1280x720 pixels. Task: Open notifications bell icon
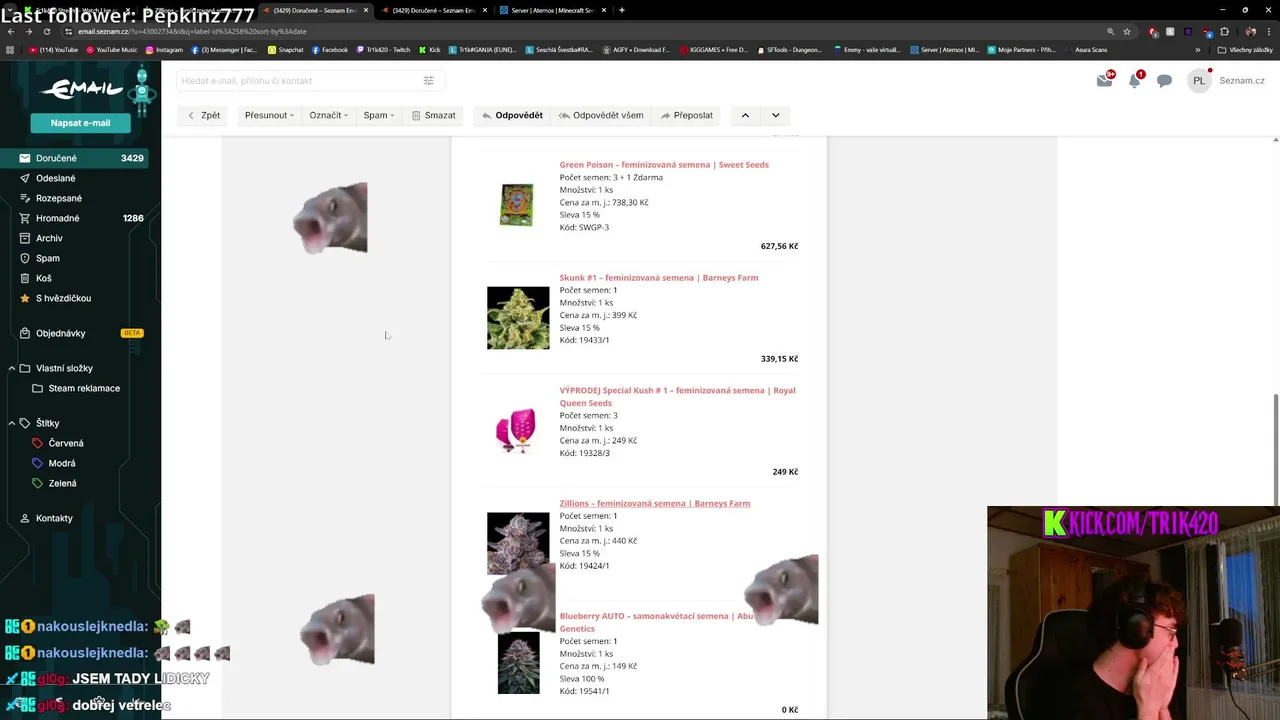click(1135, 80)
